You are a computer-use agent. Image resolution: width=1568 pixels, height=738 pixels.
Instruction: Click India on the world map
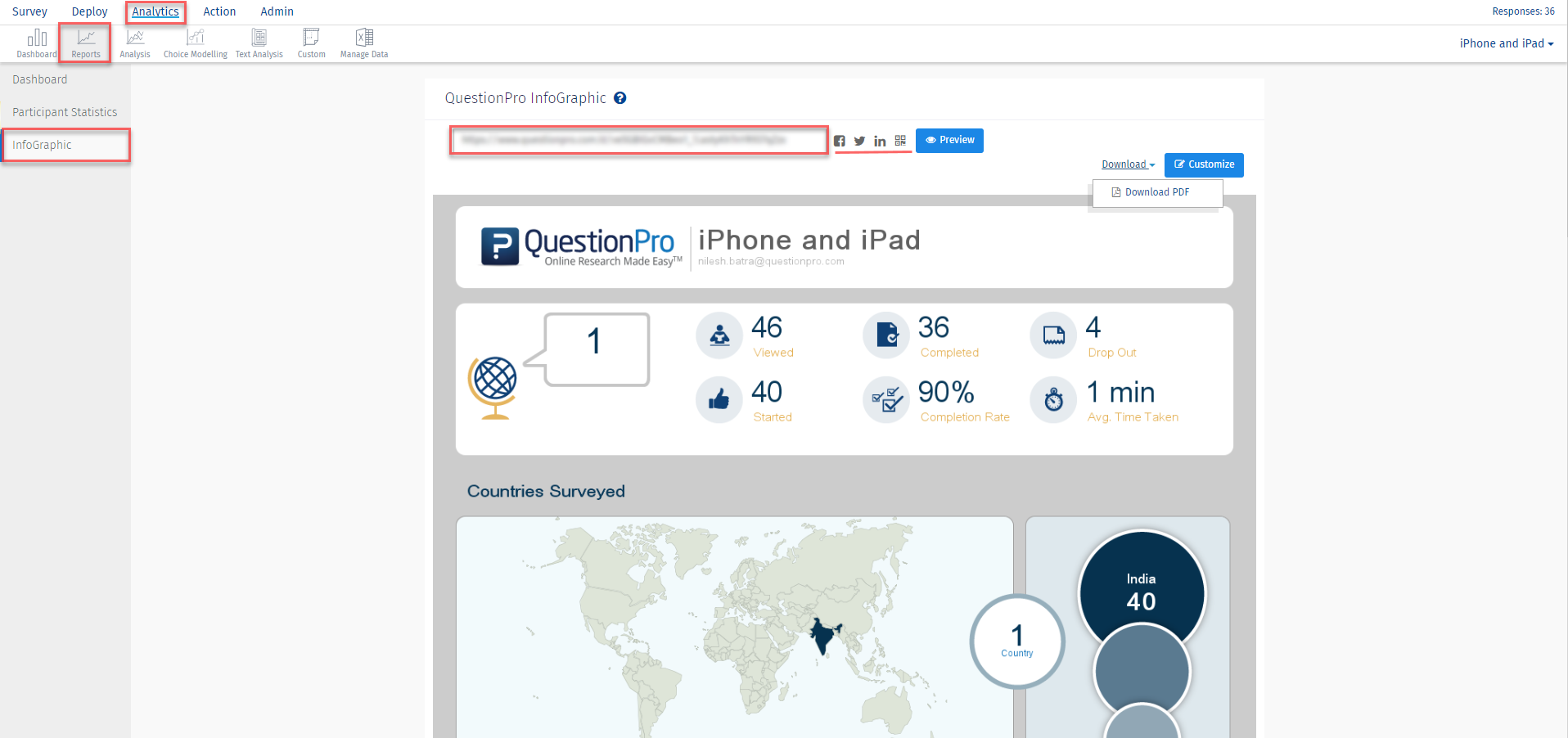tap(825, 635)
